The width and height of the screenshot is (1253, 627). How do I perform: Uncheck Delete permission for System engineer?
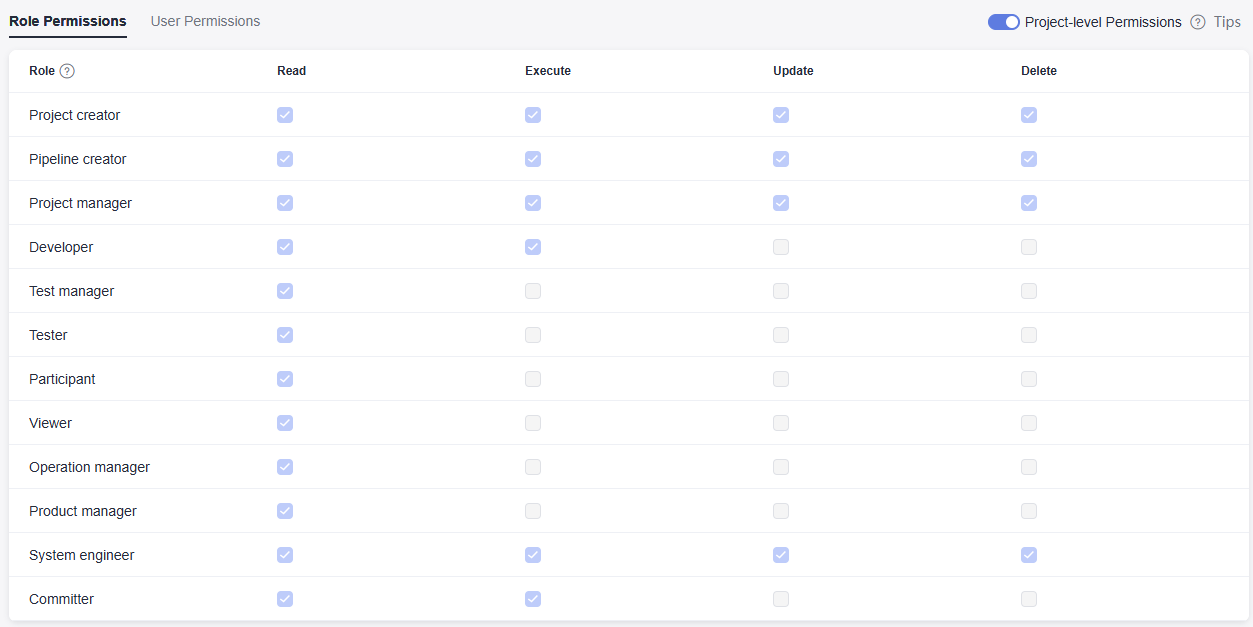tap(1029, 555)
